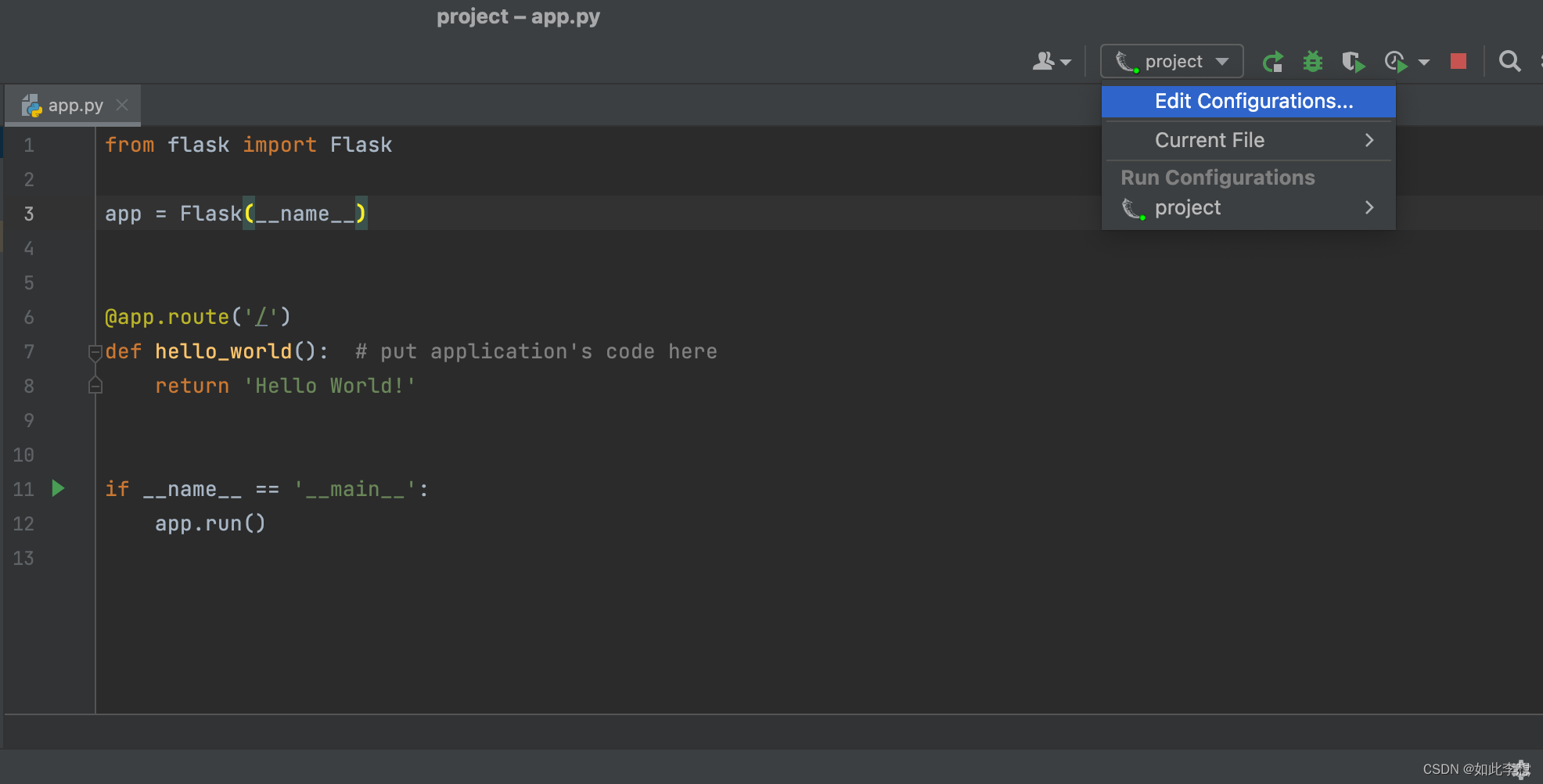Open the collaboration user dropdown arrow

click(x=1064, y=63)
